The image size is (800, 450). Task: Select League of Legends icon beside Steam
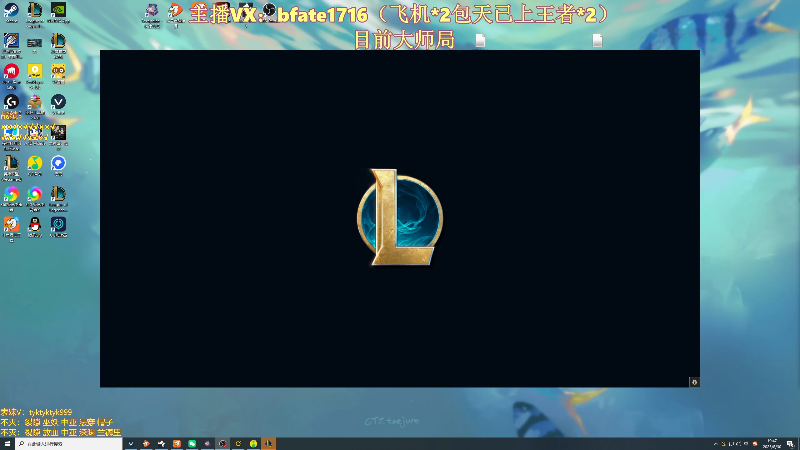click(x=35, y=10)
